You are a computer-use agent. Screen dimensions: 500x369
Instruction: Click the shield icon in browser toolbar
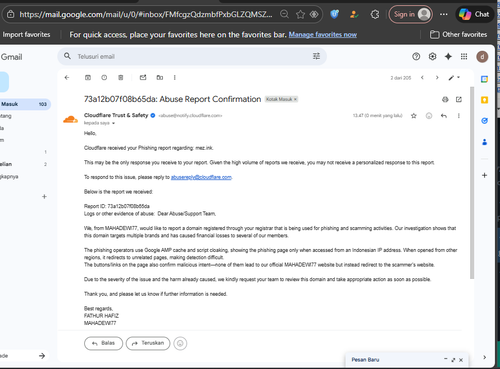tap(335, 14)
